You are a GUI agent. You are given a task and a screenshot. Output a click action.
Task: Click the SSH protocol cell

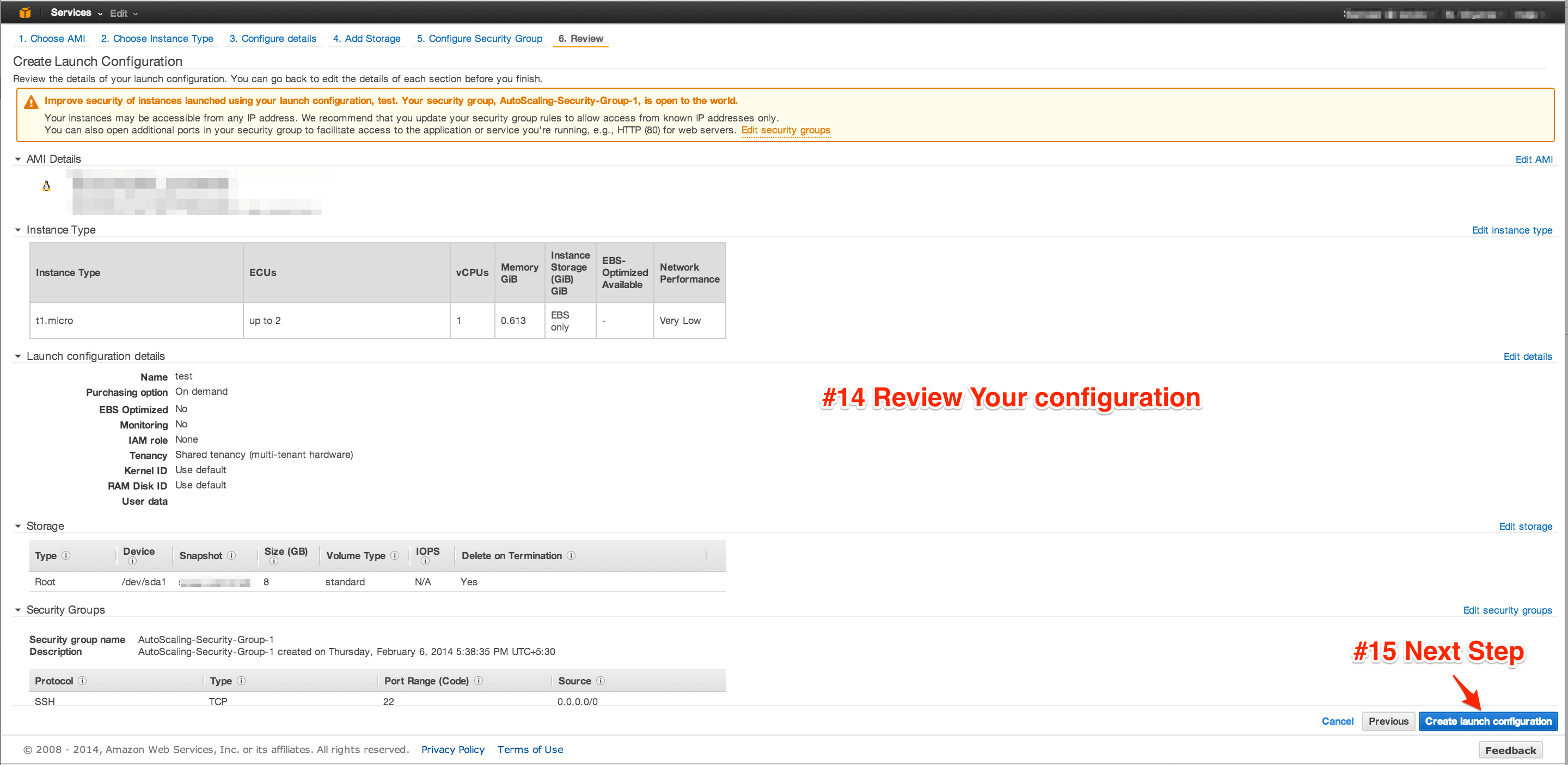(x=45, y=702)
